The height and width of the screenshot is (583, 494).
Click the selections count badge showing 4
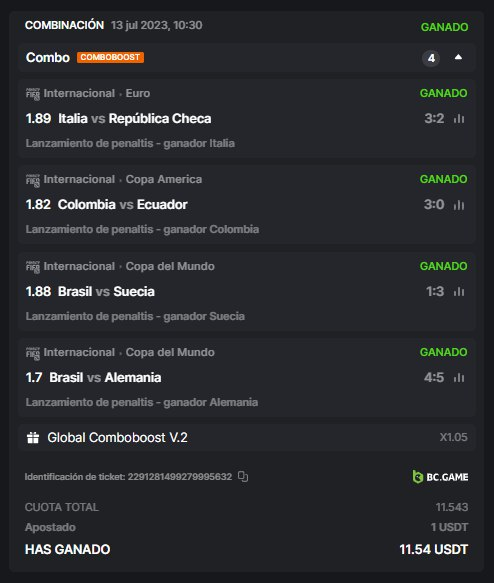[x=431, y=58]
